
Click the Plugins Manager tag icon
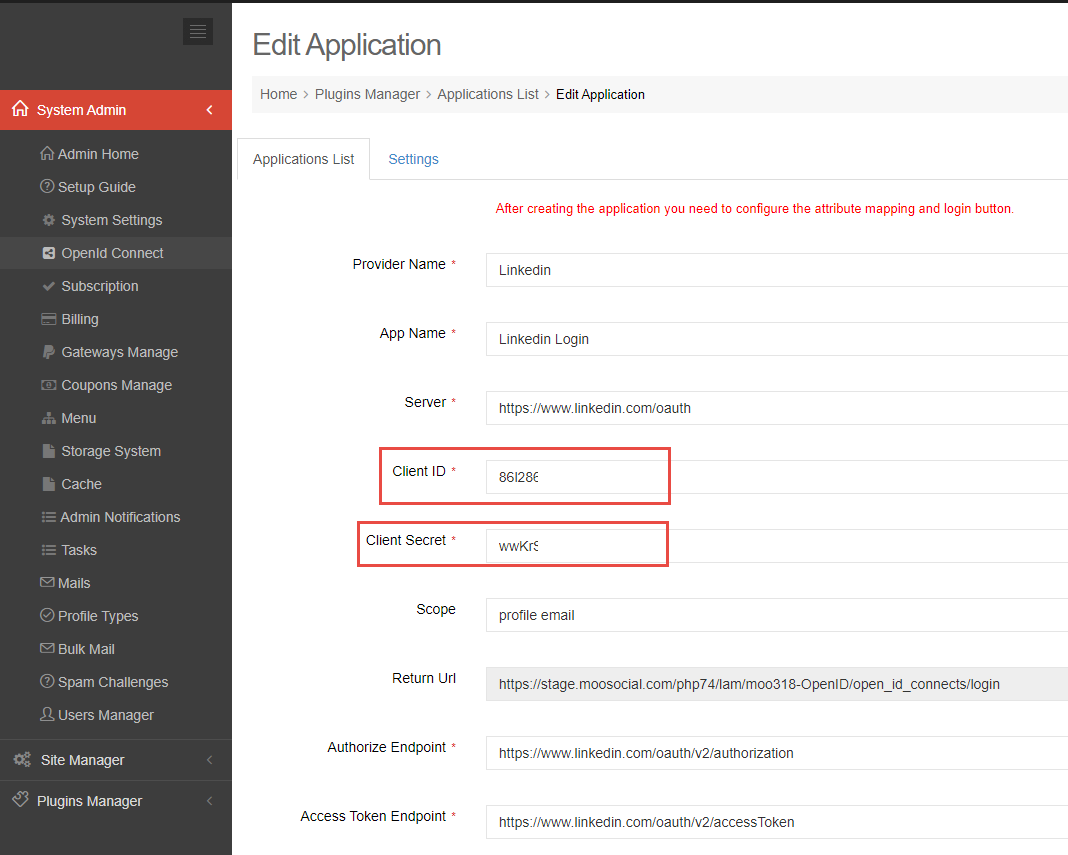click(x=20, y=799)
